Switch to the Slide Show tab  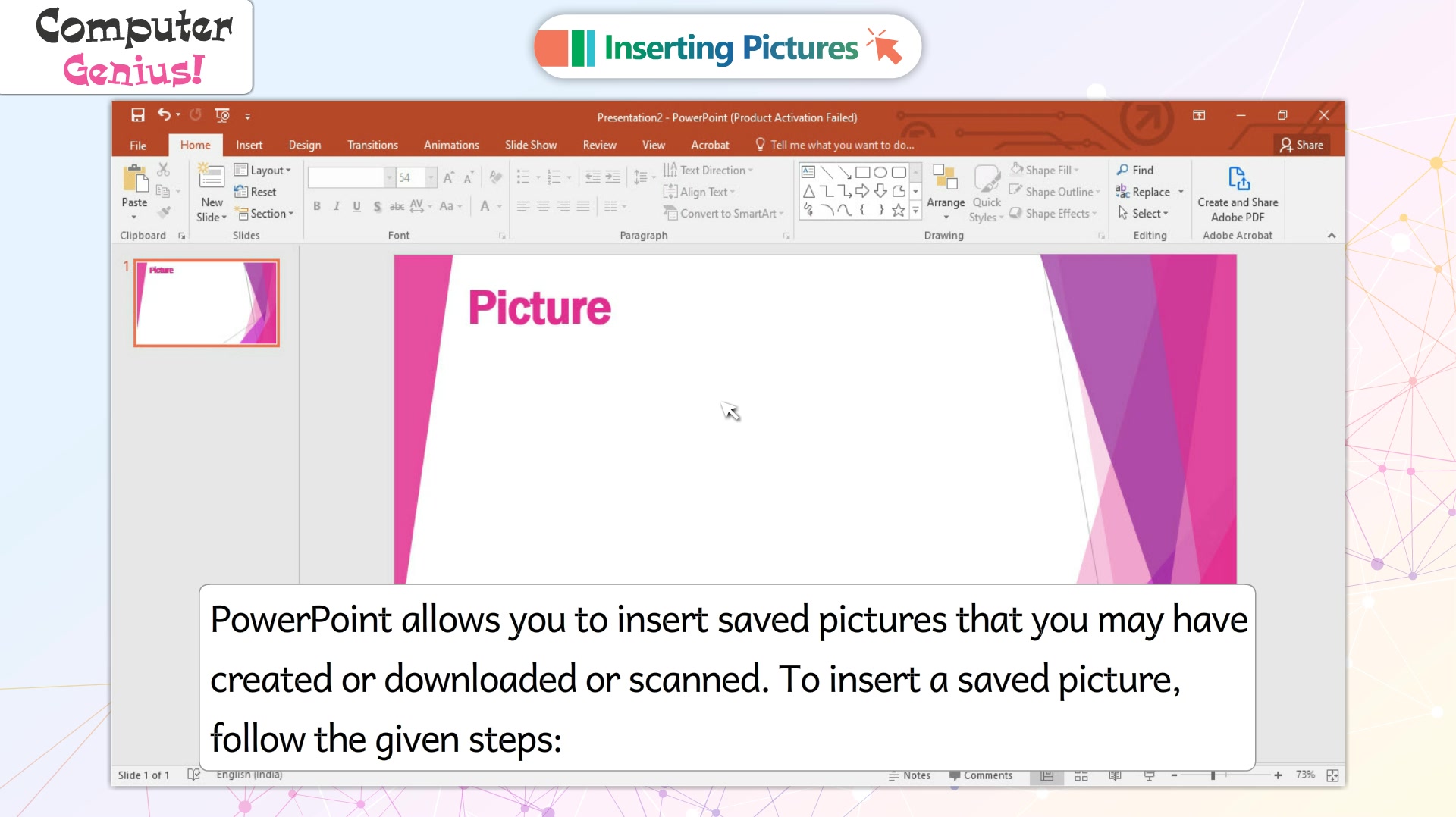(531, 145)
